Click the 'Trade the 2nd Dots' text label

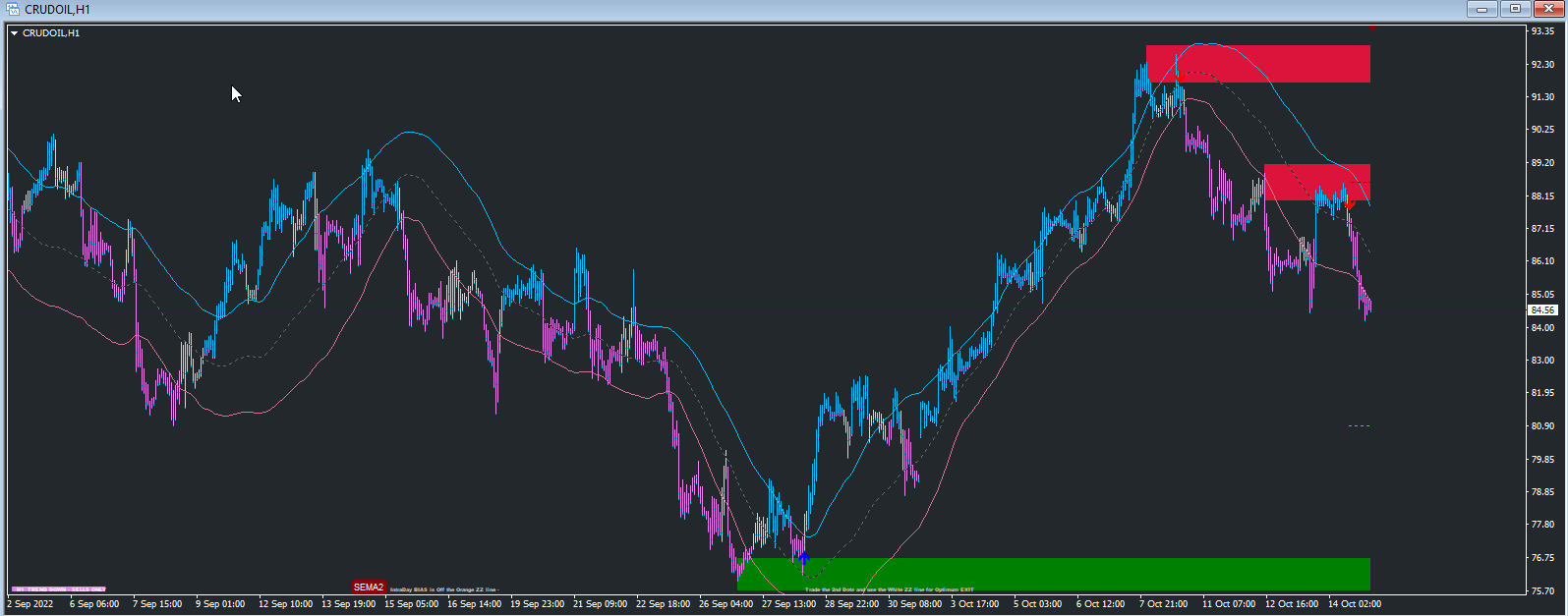[890, 589]
